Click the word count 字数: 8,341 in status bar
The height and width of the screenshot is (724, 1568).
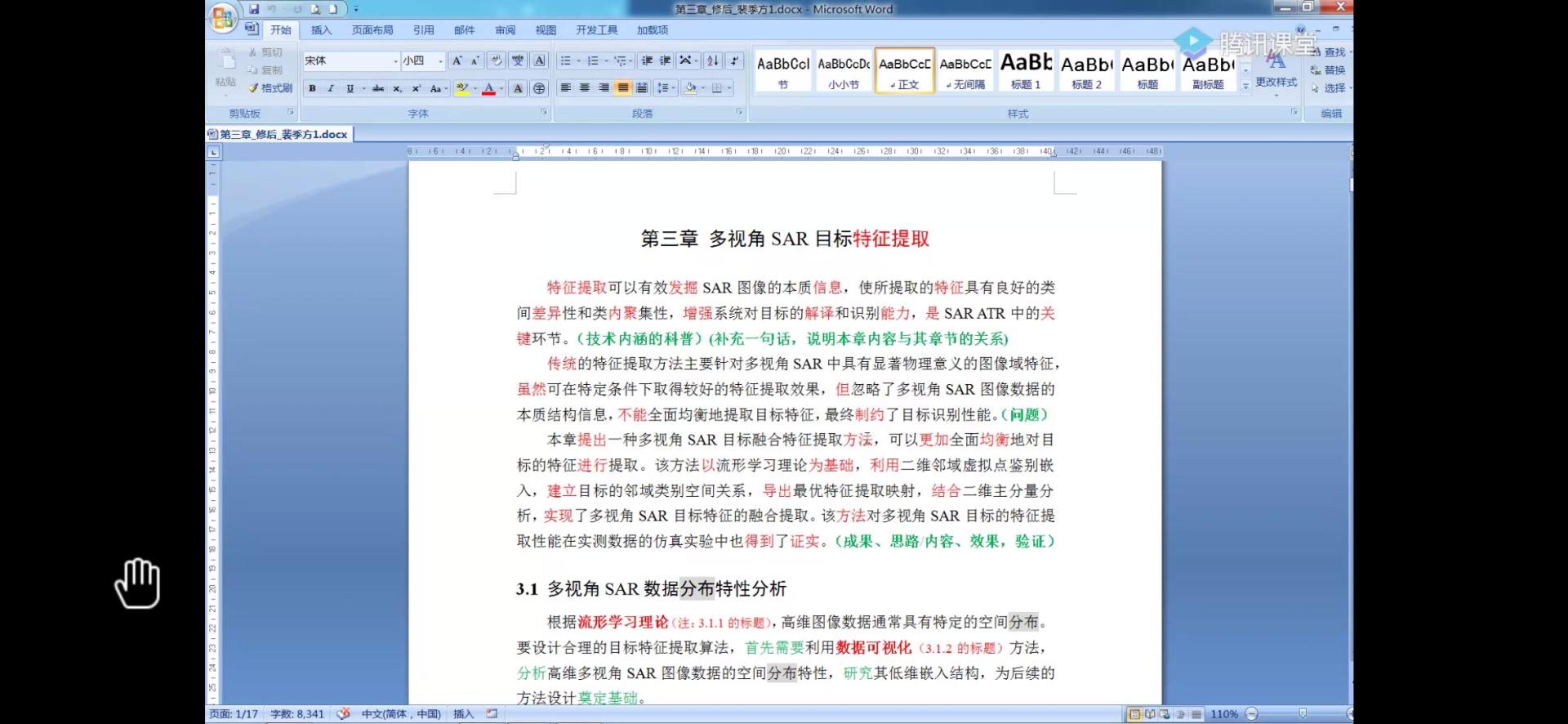[297, 714]
